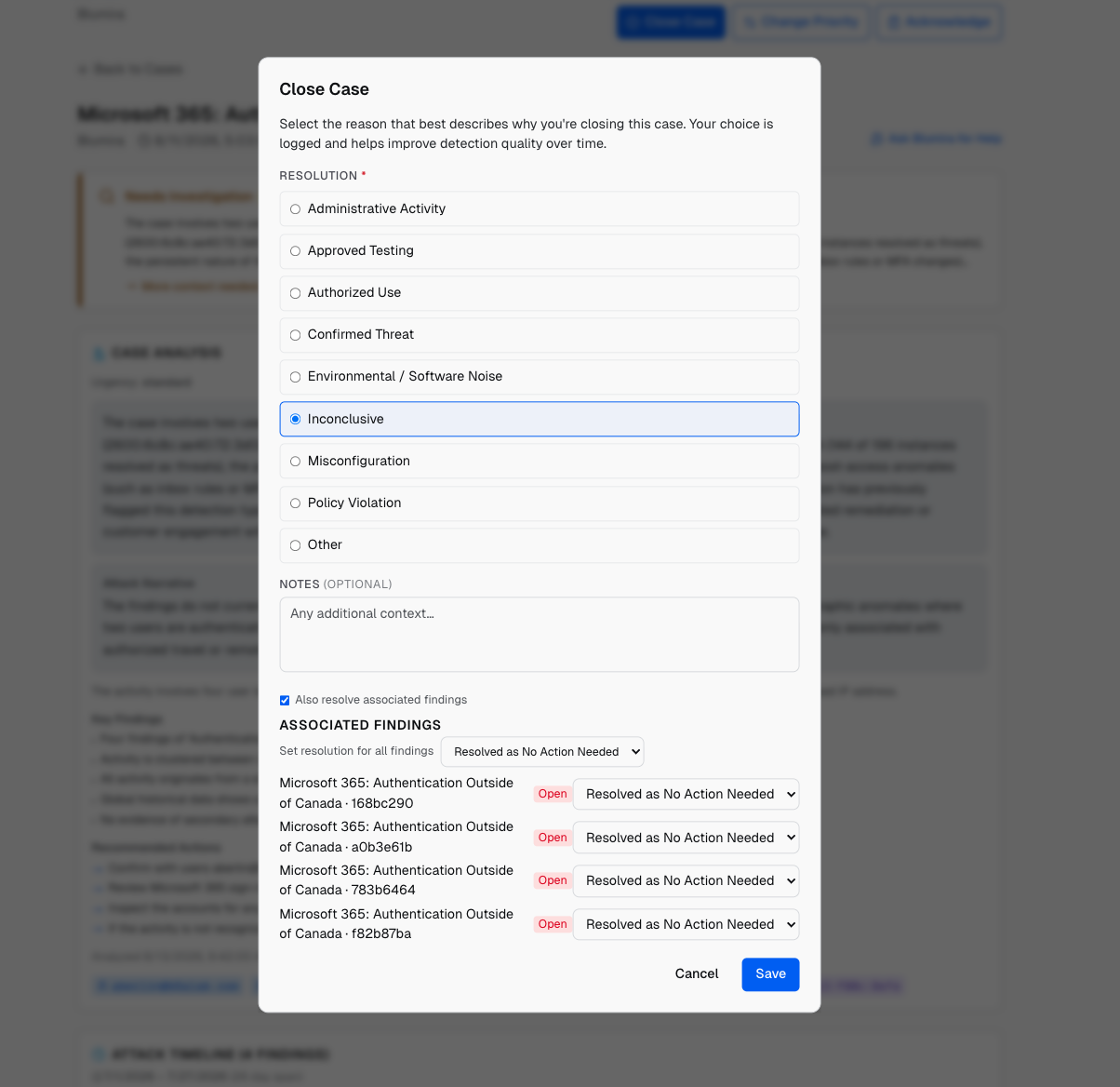The width and height of the screenshot is (1120, 1087).
Task: Open resolution dropdown for finding a0b3e61b
Action: [686, 838]
